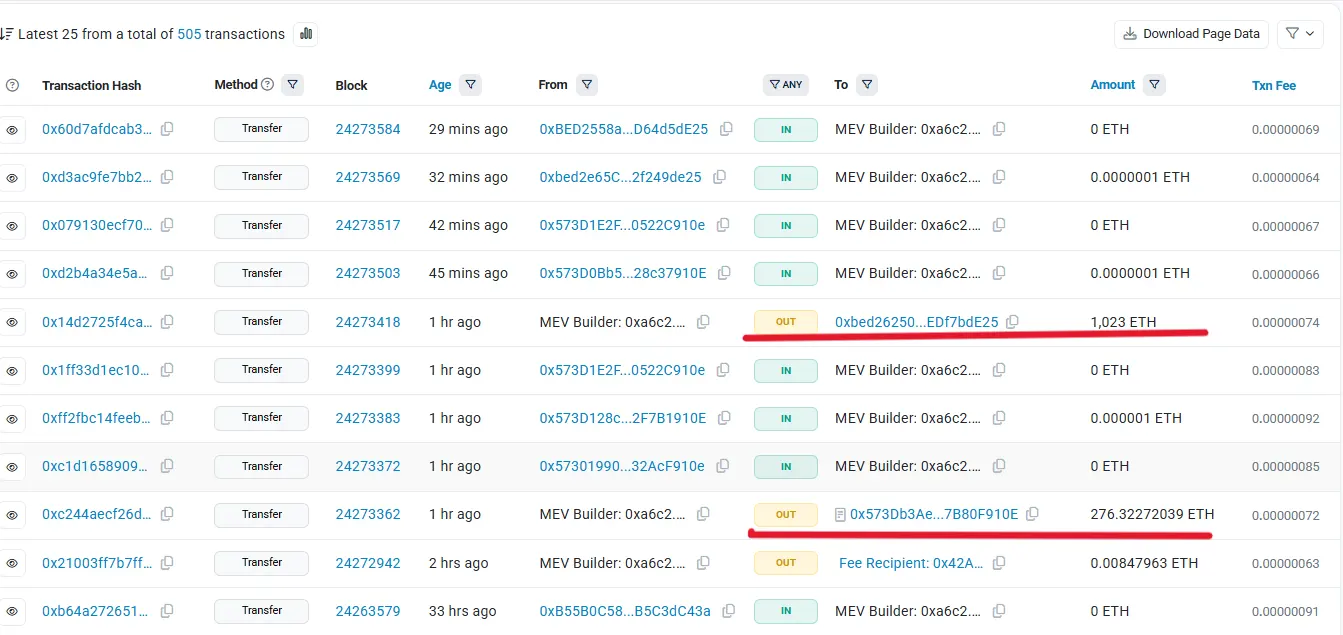Open the 505 total transactions link
Screen dimensions: 1343x635
(189, 33)
